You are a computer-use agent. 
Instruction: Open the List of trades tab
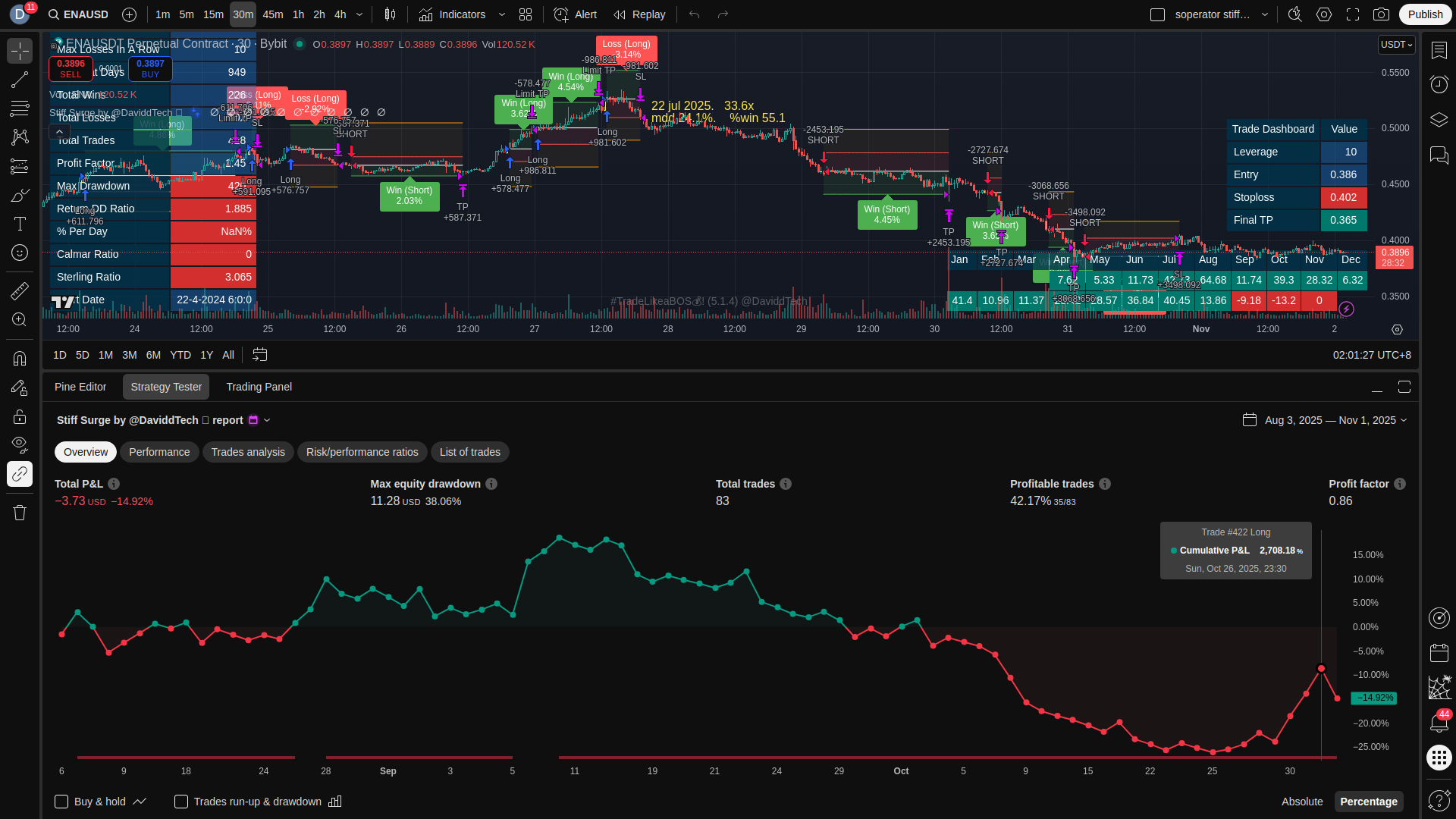pos(469,452)
